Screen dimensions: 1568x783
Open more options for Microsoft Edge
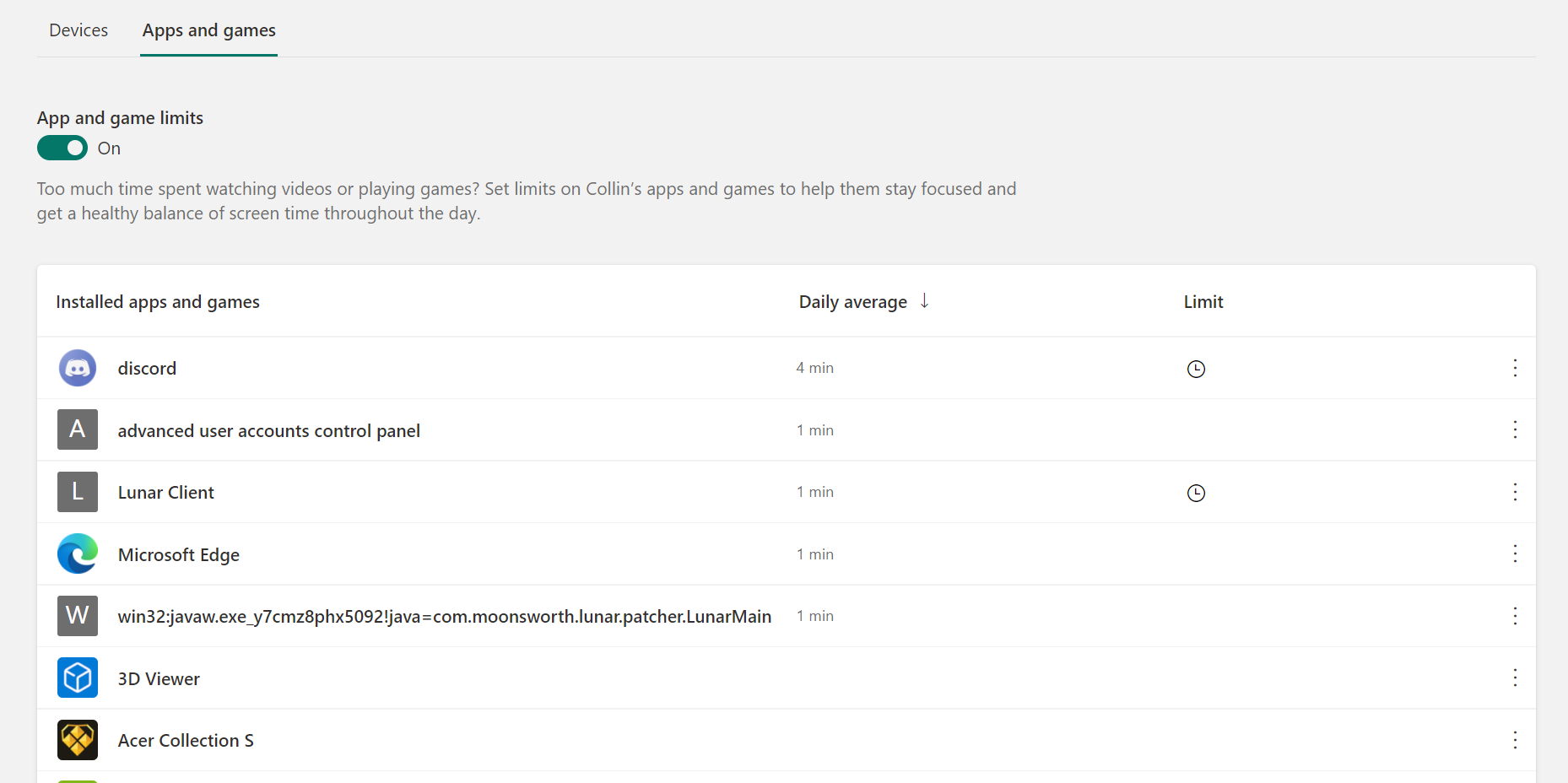1515,553
